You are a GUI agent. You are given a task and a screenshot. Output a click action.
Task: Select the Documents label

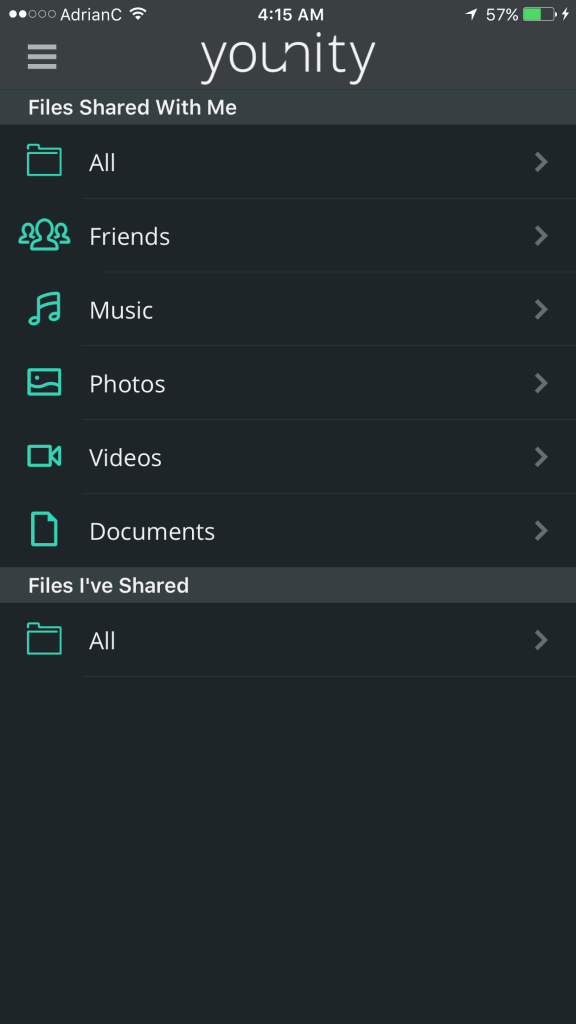[x=152, y=532]
